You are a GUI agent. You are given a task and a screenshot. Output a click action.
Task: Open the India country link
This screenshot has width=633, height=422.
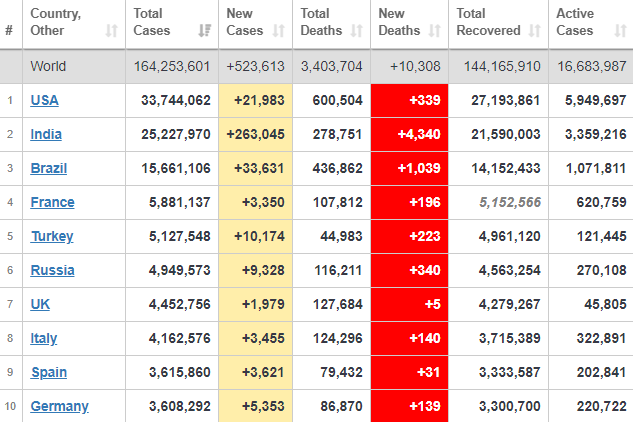[x=46, y=134]
